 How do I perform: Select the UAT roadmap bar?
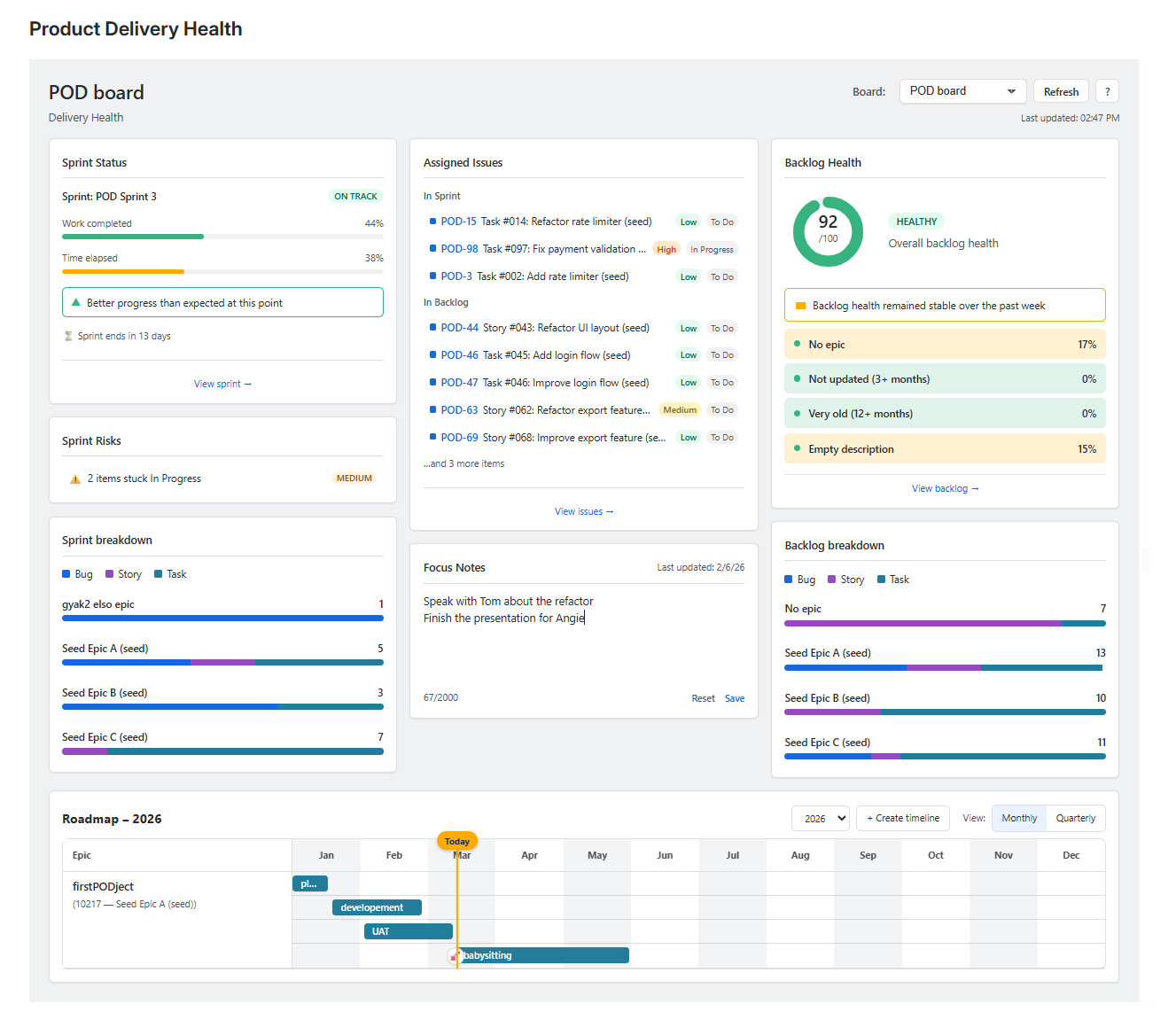coord(409,931)
